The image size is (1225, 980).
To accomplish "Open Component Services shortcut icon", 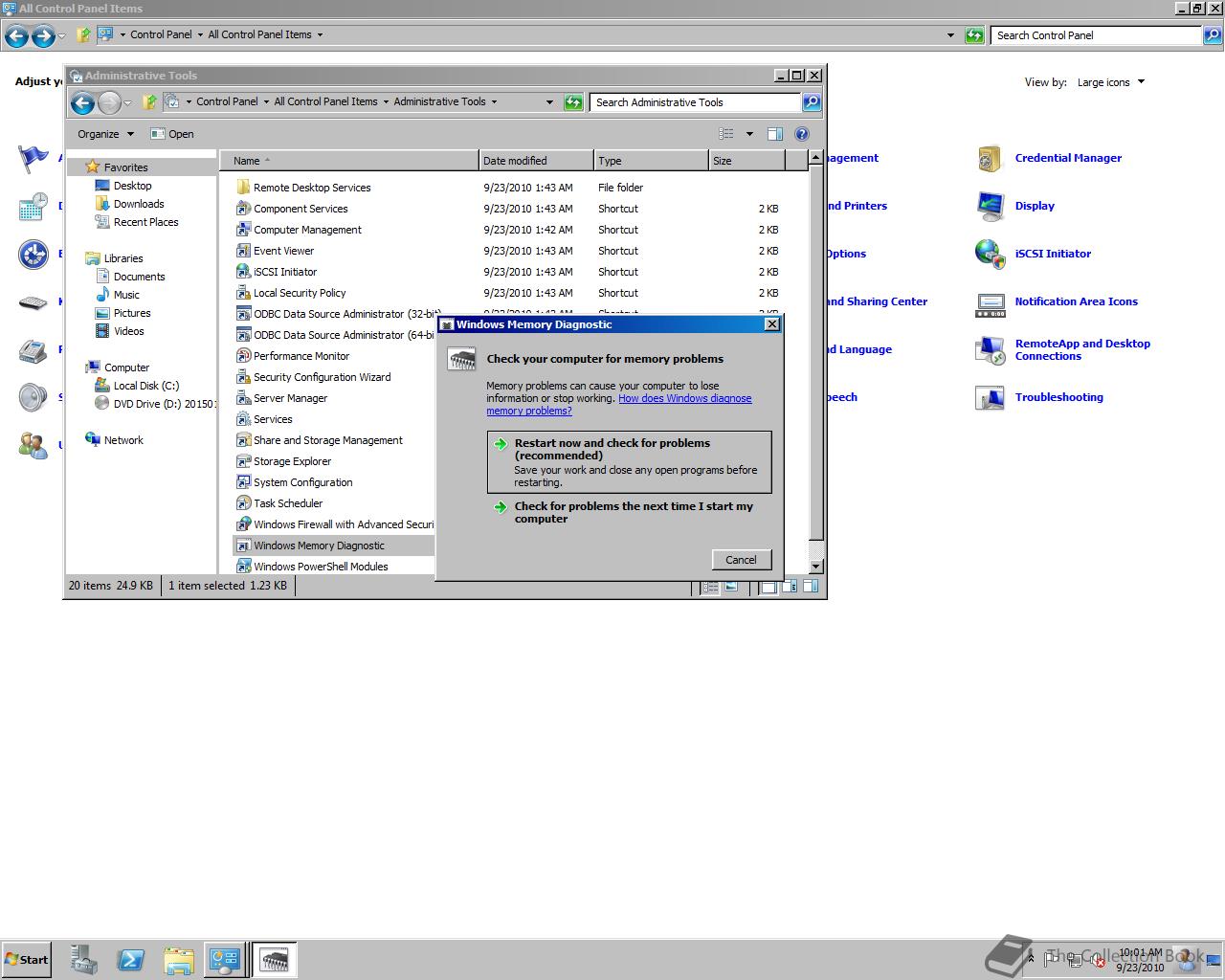I will point(243,209).
